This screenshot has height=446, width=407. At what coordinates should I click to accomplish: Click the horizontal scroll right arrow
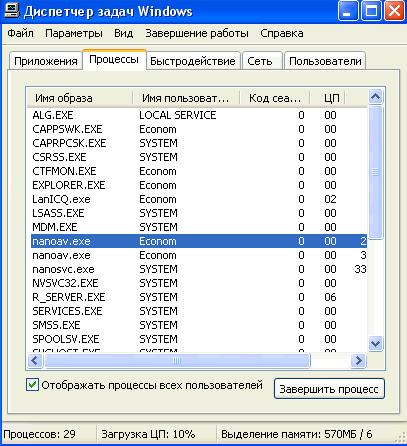click(x=359, y=360)
